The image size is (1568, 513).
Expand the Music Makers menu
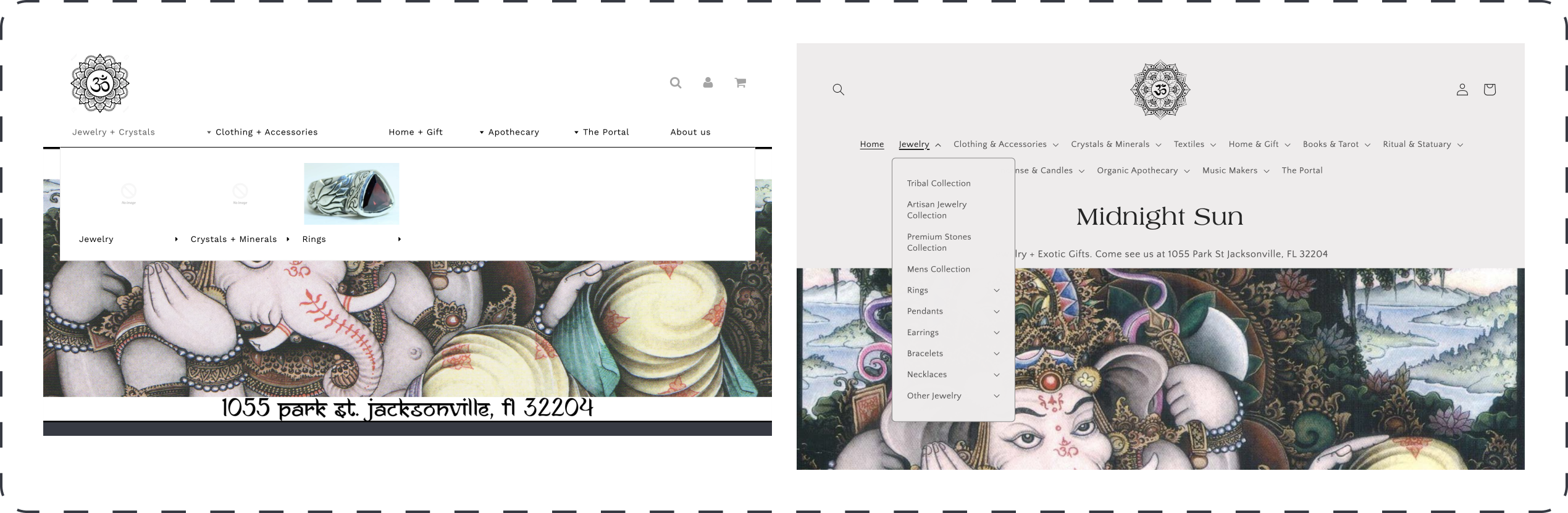[x=1236, y=170]
